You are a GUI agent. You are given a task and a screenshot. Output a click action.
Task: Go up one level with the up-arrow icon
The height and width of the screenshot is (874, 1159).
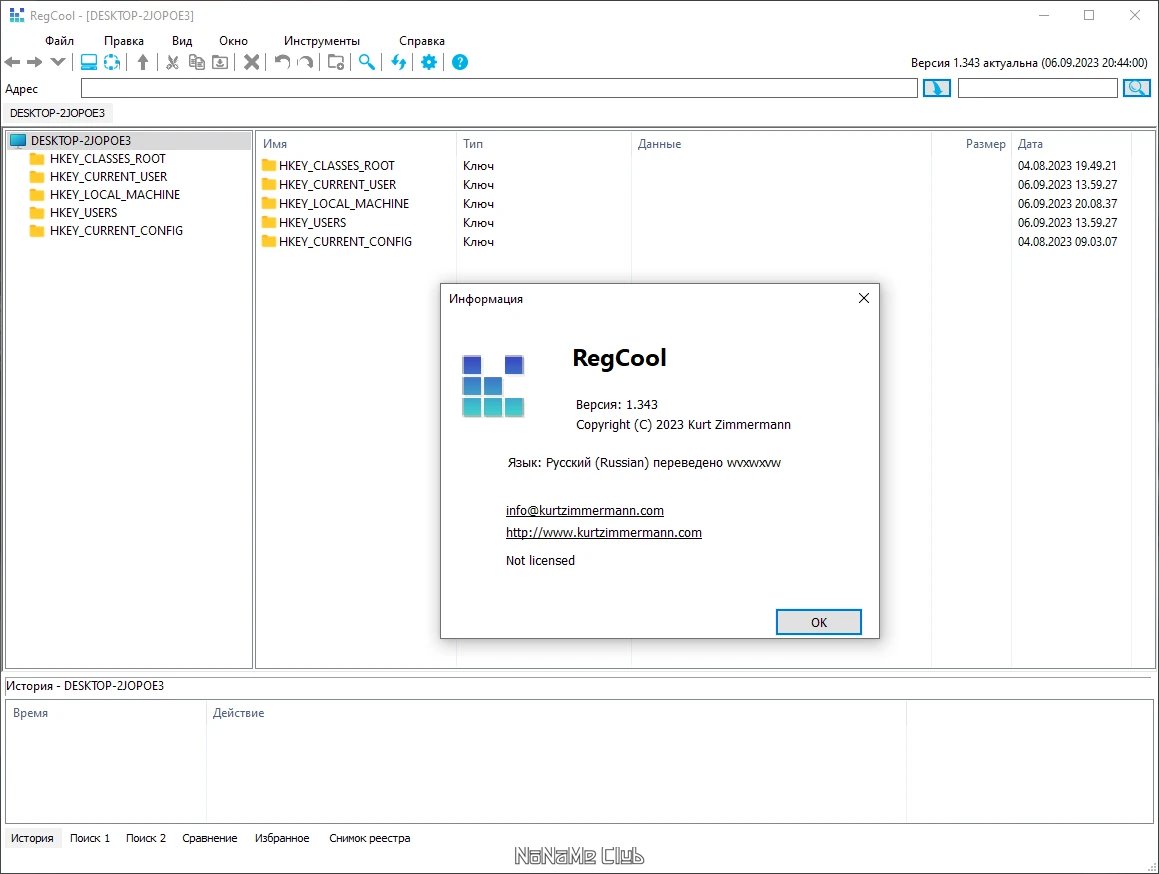143,62
